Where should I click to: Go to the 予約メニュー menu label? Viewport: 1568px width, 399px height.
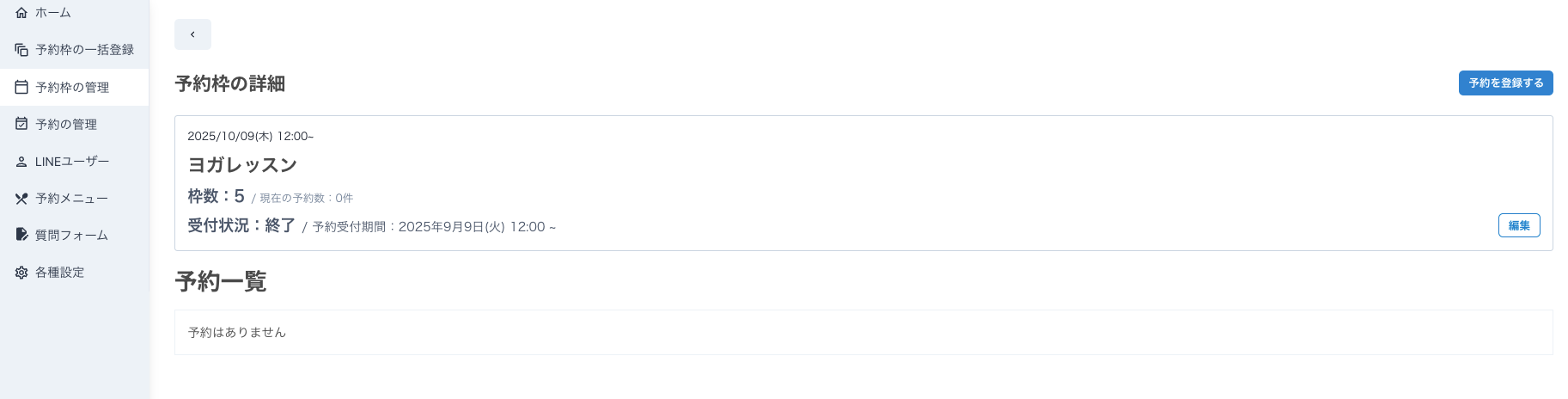coord(71,199)
